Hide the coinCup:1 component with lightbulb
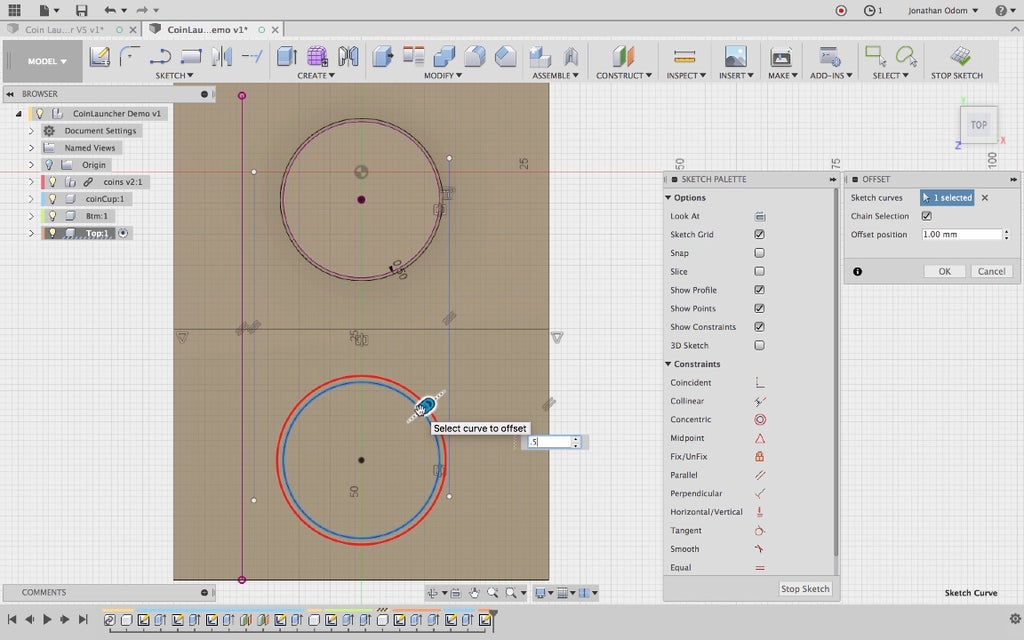 [52, 199]
